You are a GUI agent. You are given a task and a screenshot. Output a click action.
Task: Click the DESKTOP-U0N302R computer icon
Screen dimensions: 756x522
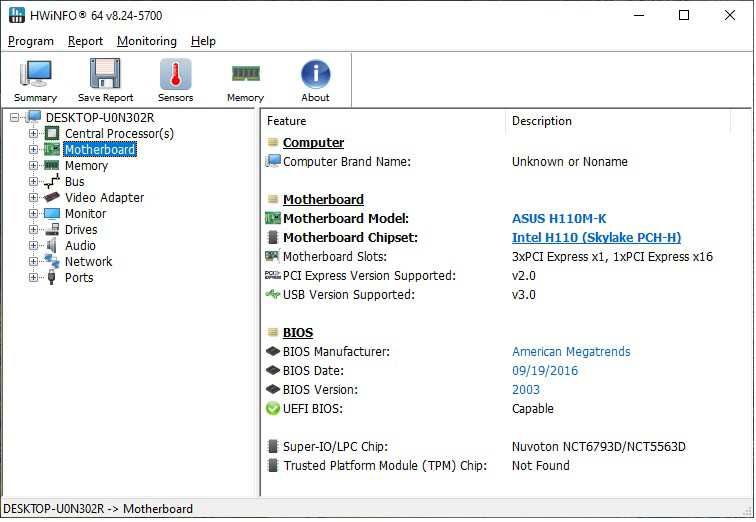click(x=33, y=117)
